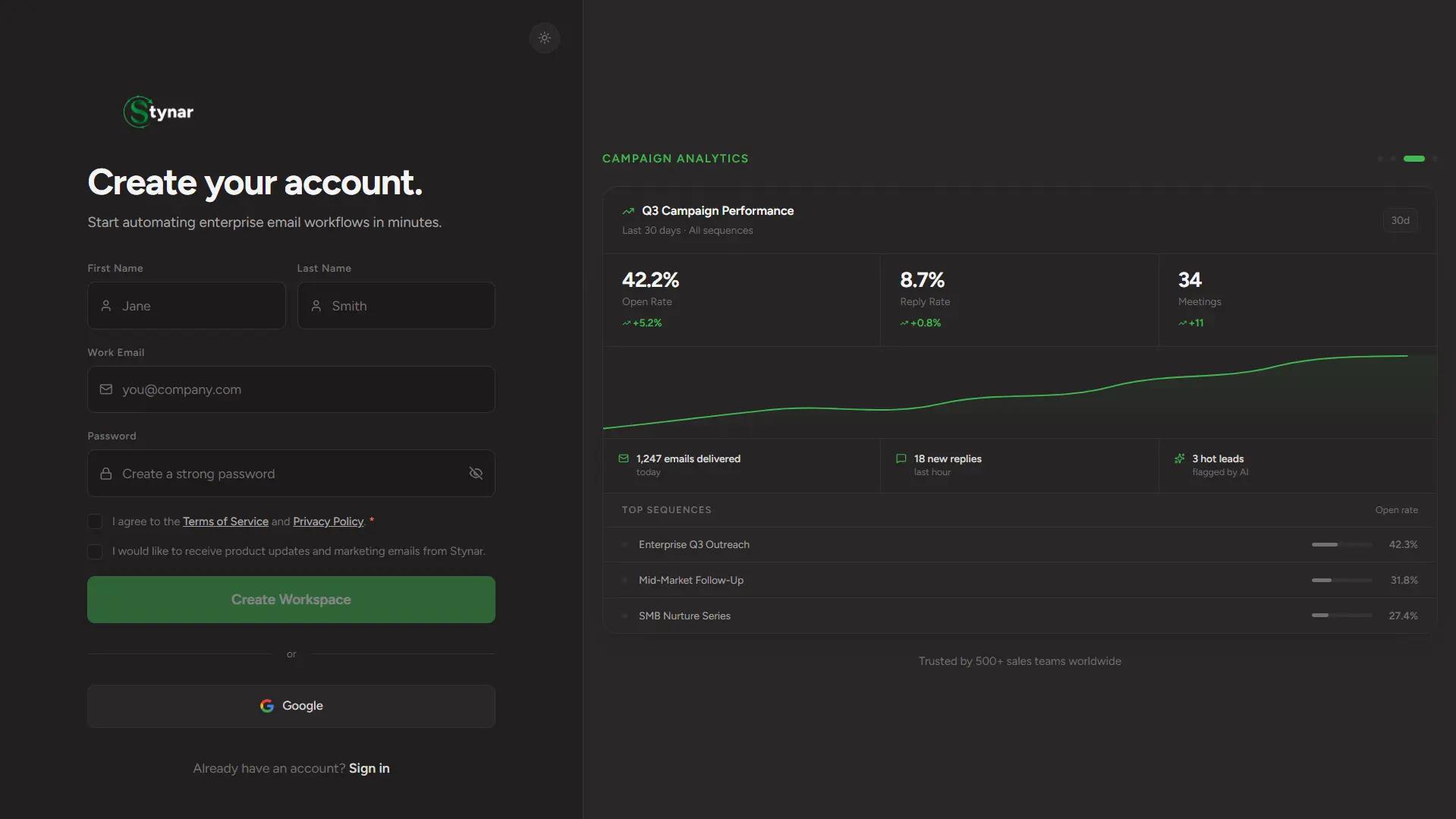Click the 42.2% Open Rate value
1456x819 pixels.
click(650, 280)
